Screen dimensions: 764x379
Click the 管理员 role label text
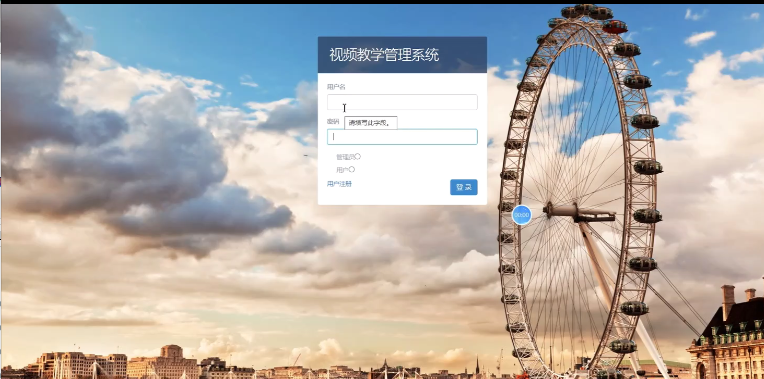[x=345, y=157]
